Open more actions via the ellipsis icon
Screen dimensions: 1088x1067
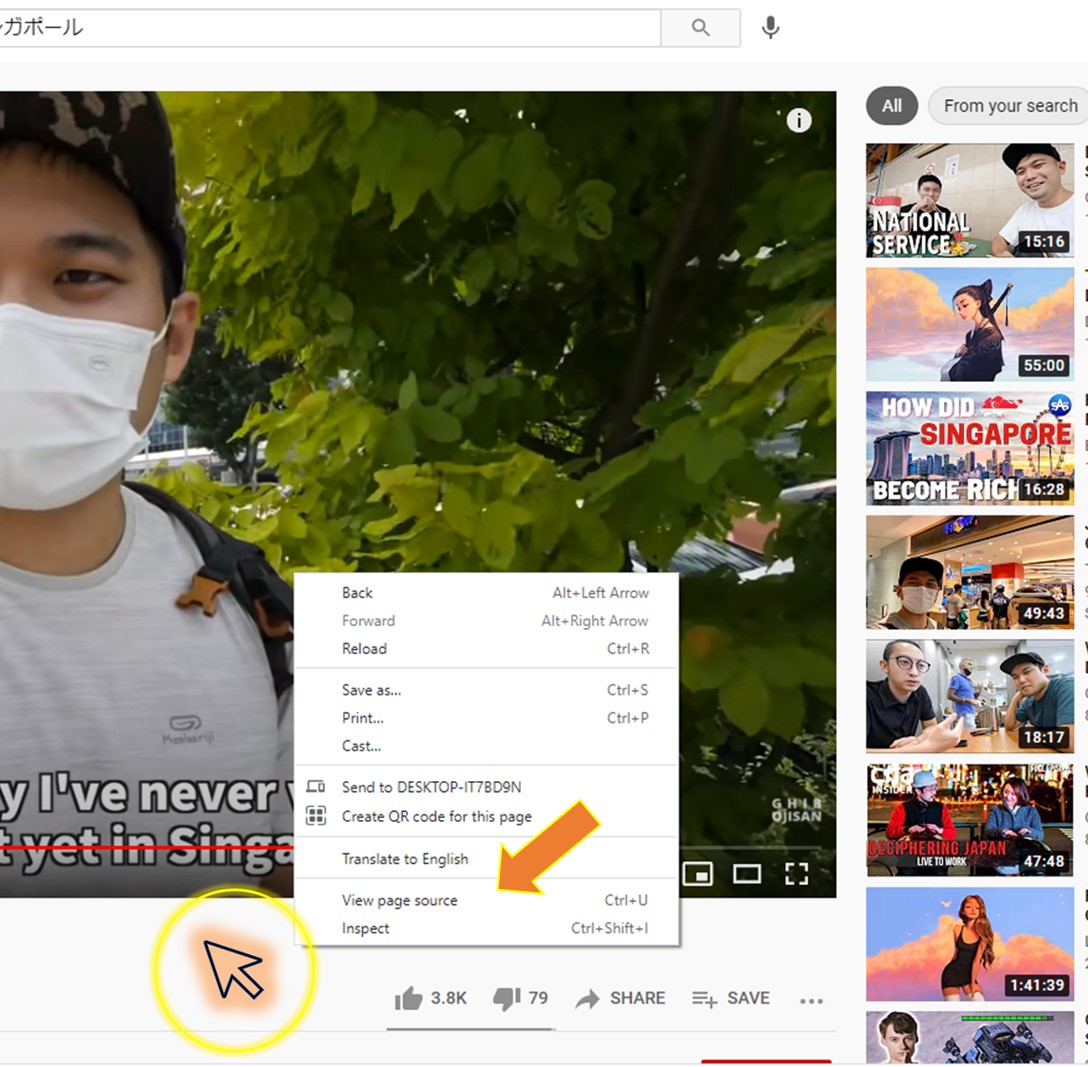pos(812,998)
